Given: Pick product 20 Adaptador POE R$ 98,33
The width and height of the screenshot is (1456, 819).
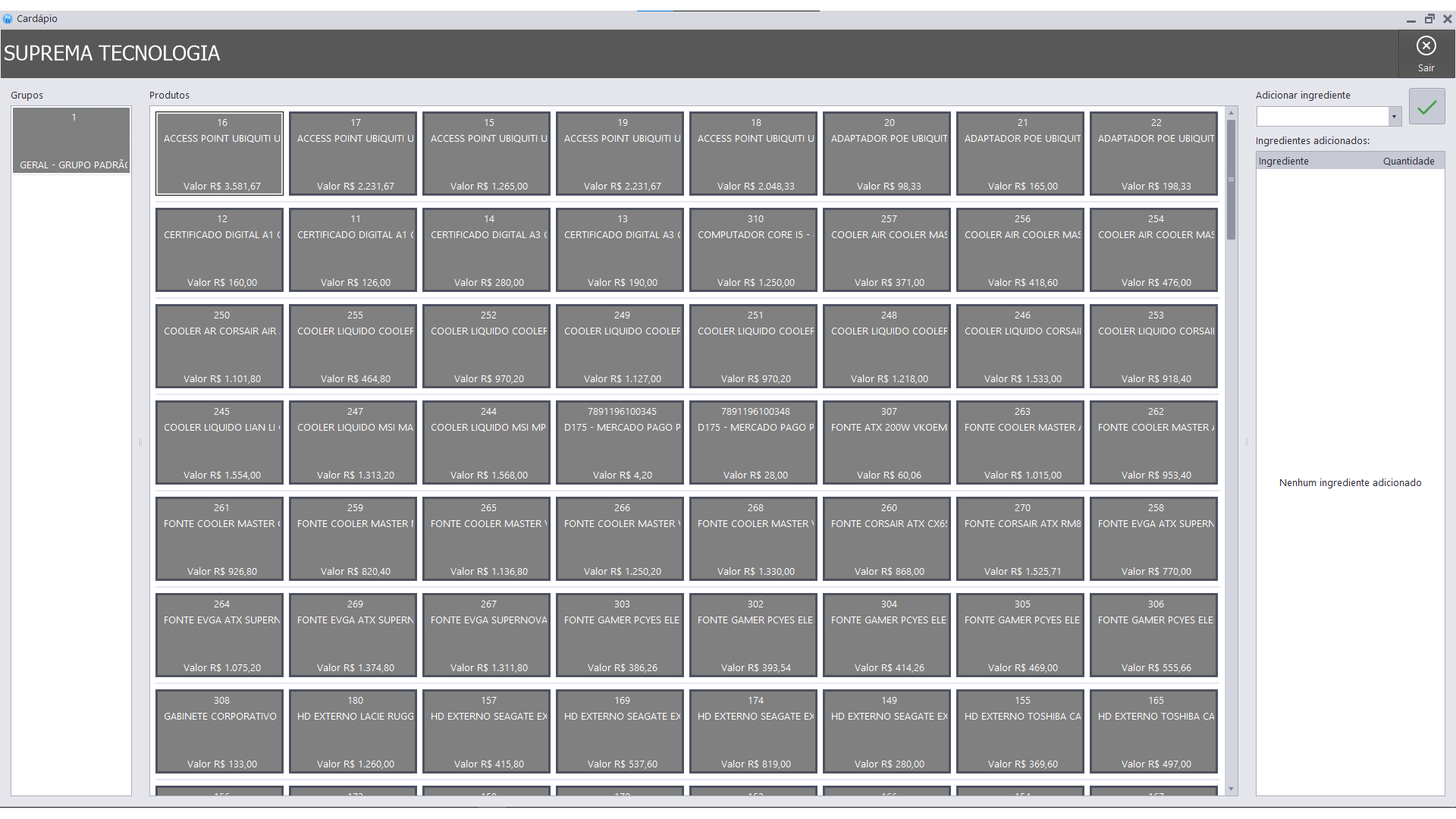Looking at the screenshot, I should [x=886, y=154].
